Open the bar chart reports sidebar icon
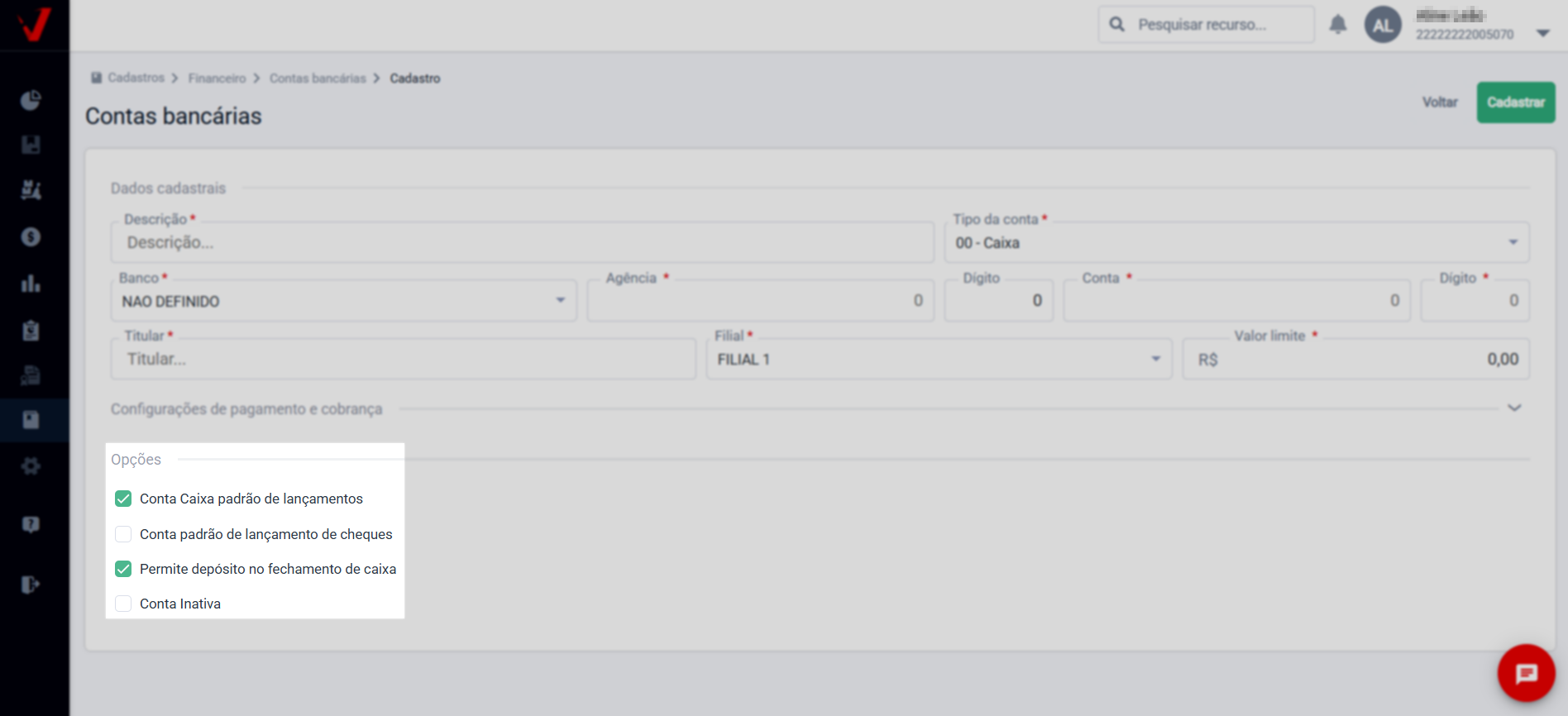1568x716 pixels. coord(31,284)
